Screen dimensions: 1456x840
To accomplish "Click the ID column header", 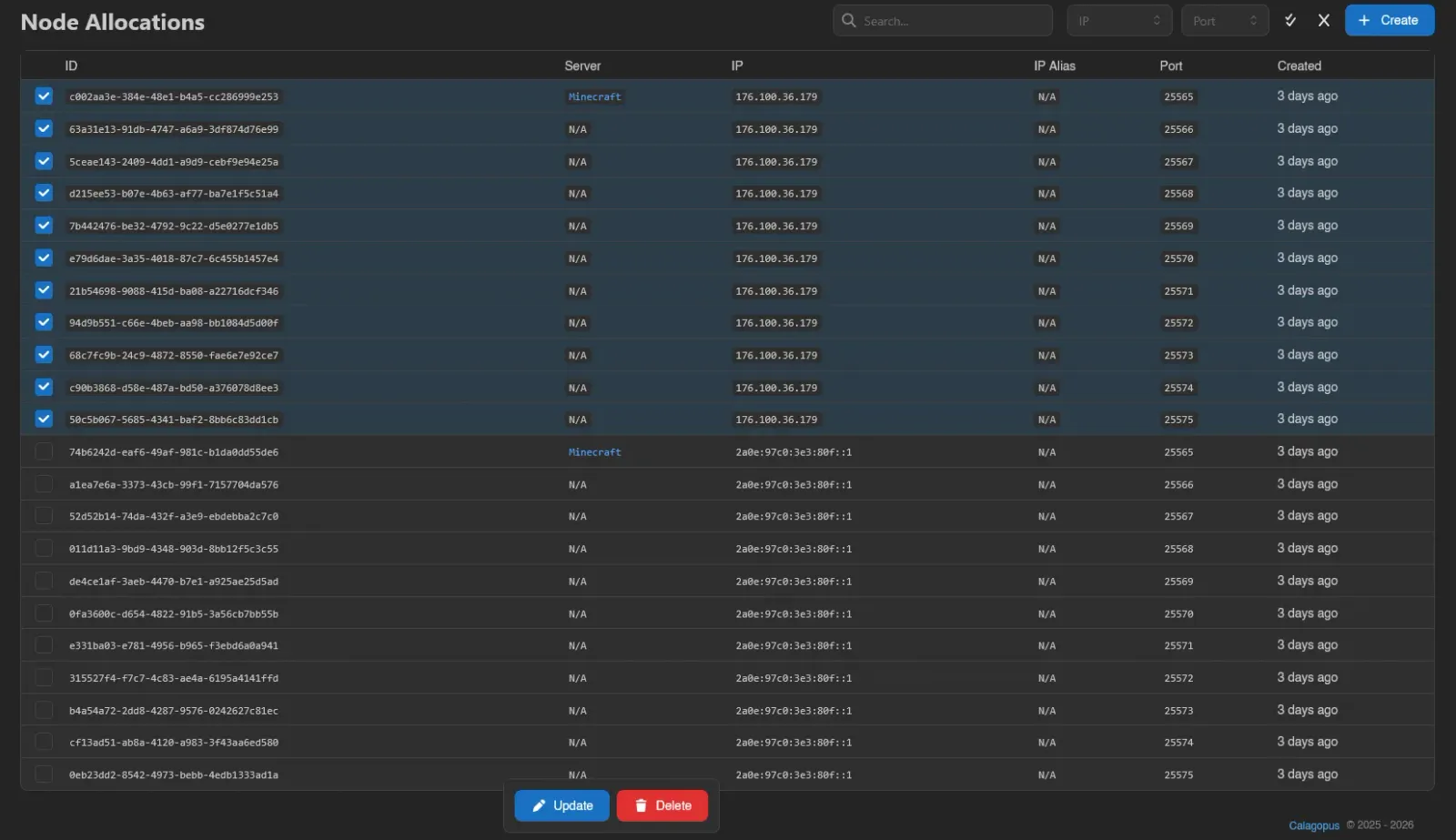I will (x=71, y=66).
